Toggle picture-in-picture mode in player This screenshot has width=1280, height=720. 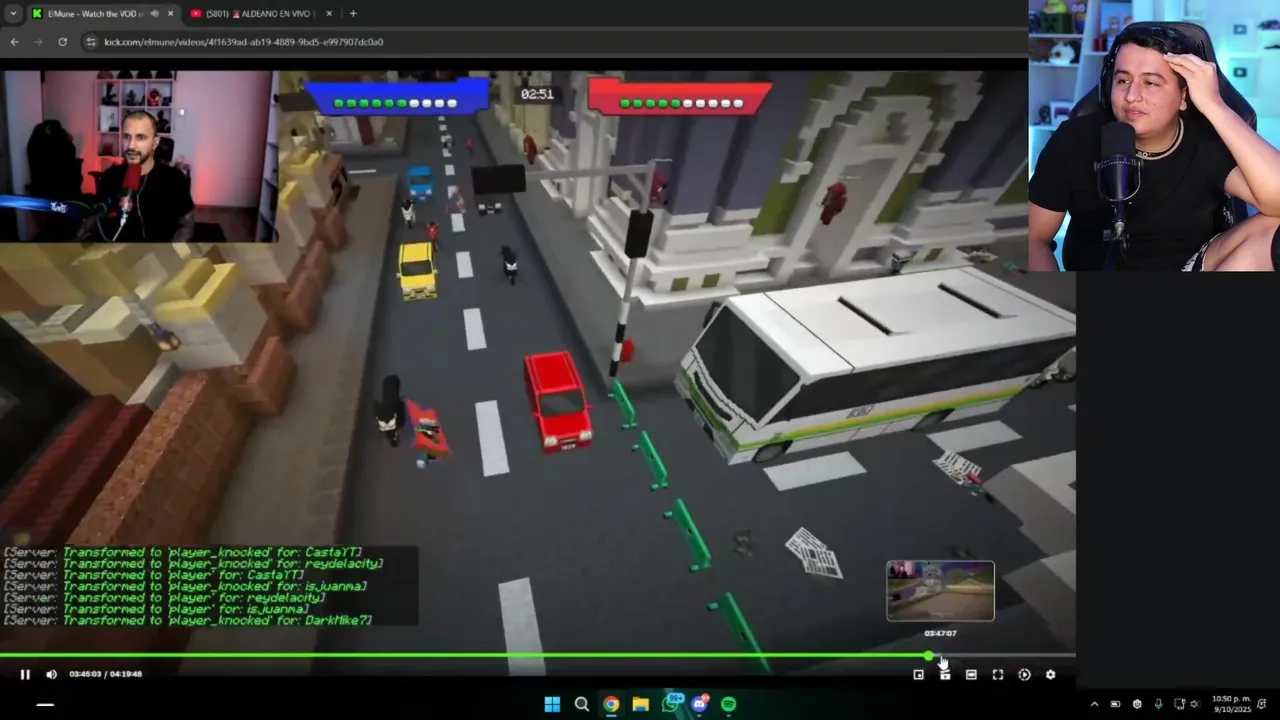pos(919,674)
